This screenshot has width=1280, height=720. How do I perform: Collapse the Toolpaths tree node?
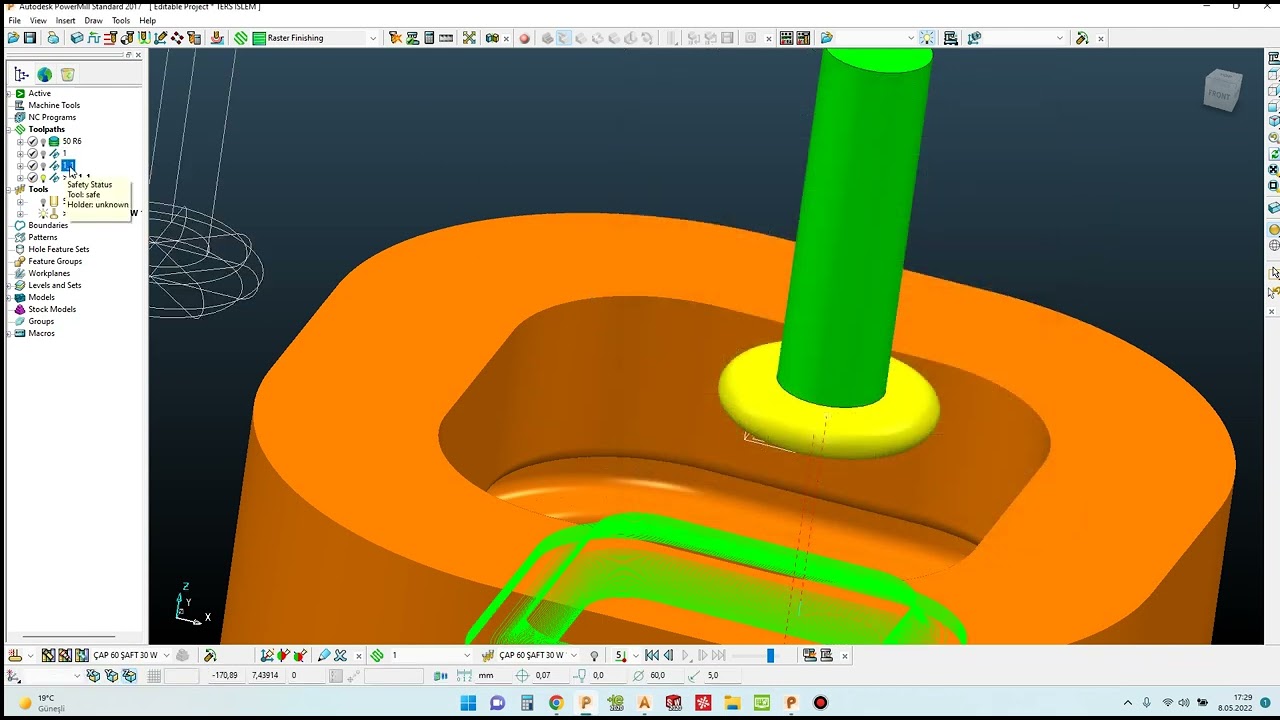[x=9, y=129]
